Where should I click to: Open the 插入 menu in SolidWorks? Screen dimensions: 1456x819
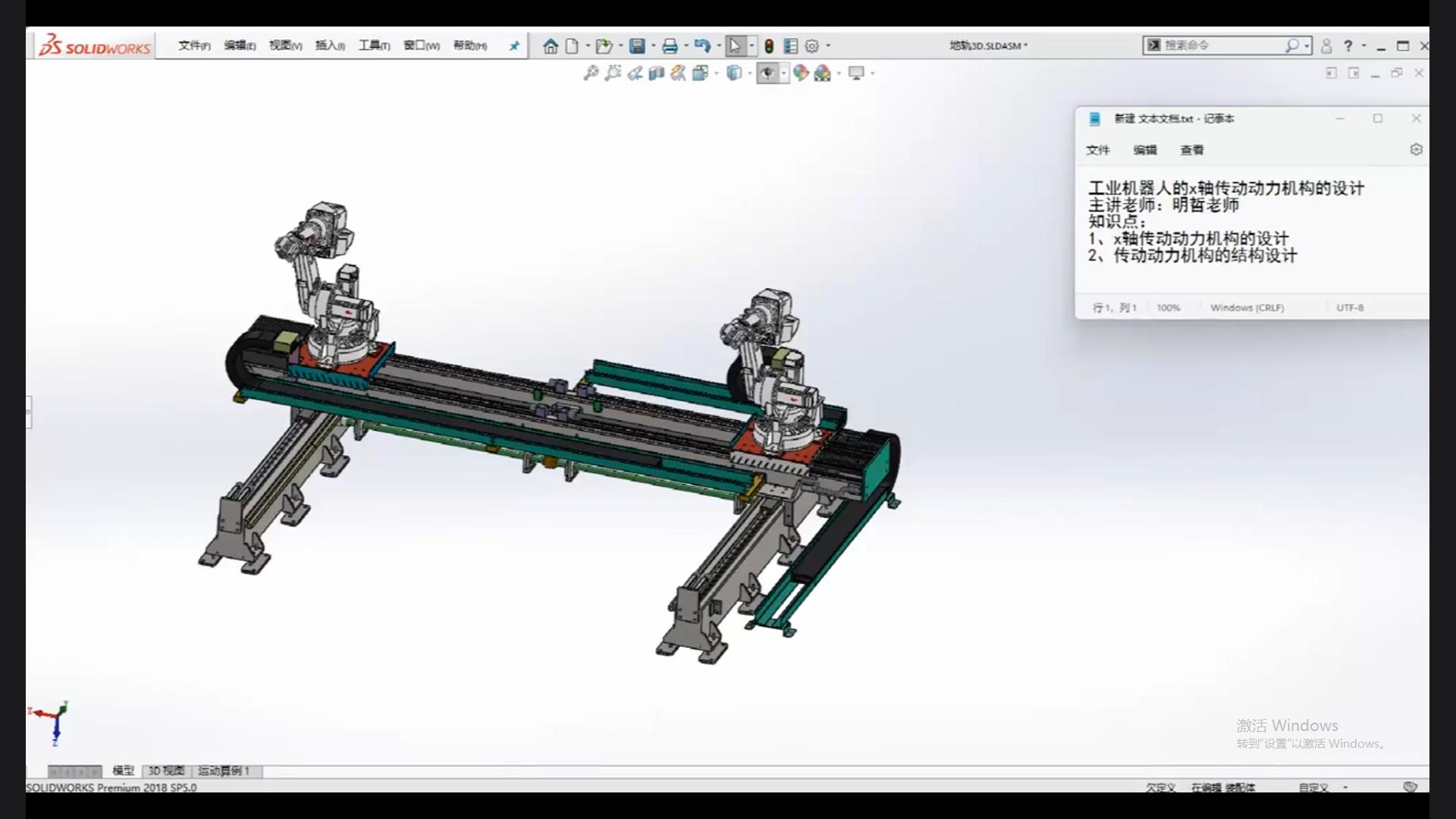pyautogui.click(x=330, y=46)
